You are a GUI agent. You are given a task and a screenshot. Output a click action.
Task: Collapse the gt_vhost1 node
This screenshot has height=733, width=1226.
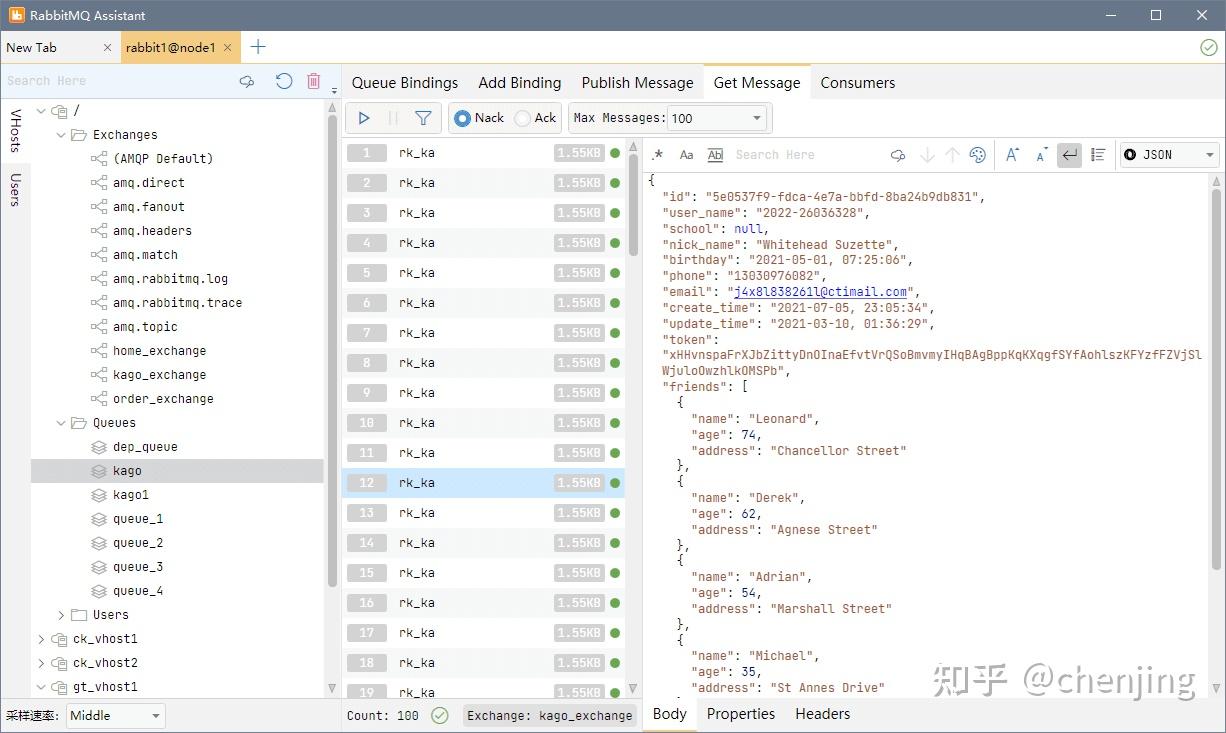click(41, 687)
